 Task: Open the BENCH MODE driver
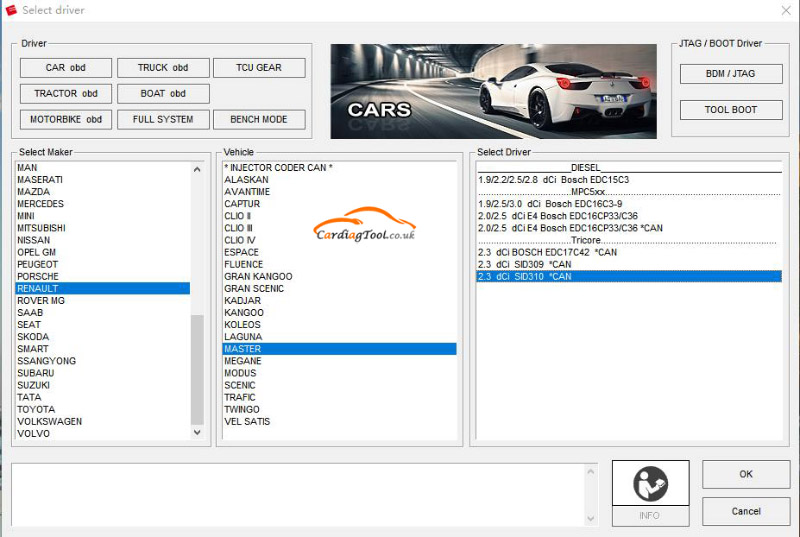tap(259, 120)
